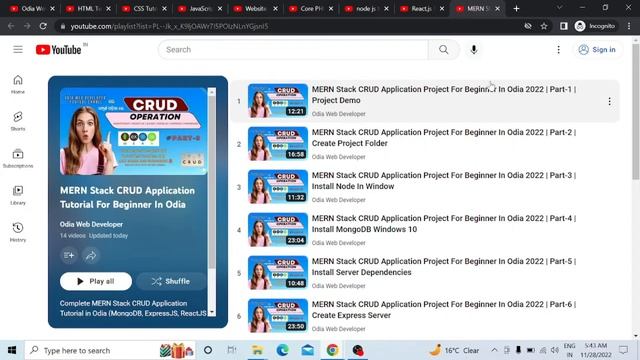
Task: Open Part-6 Create Express Server video
Action: 443,309
